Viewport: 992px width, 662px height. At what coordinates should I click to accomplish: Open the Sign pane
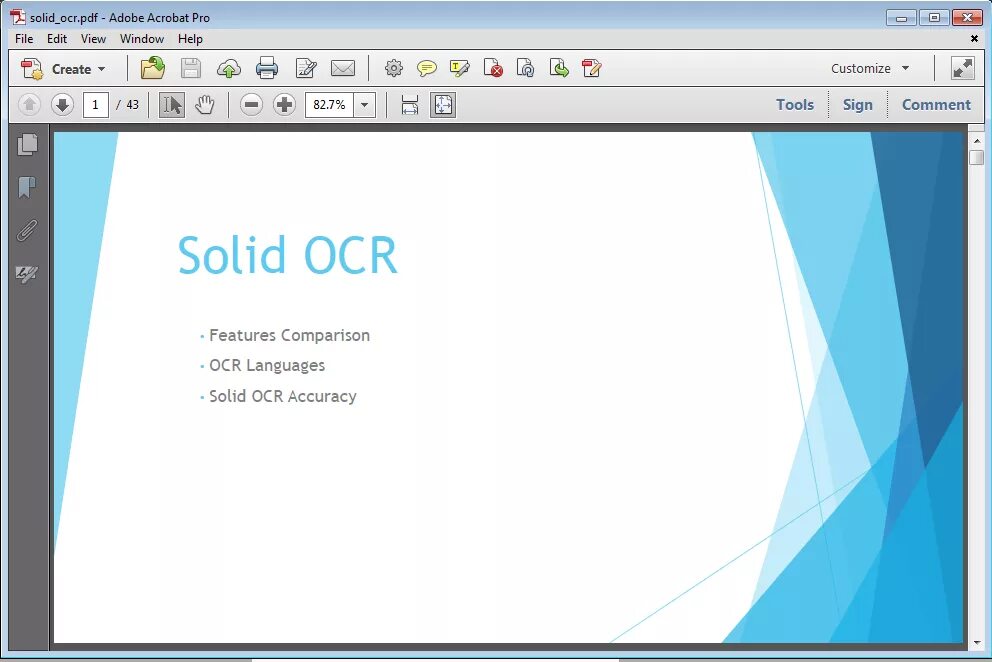point(857,104)
